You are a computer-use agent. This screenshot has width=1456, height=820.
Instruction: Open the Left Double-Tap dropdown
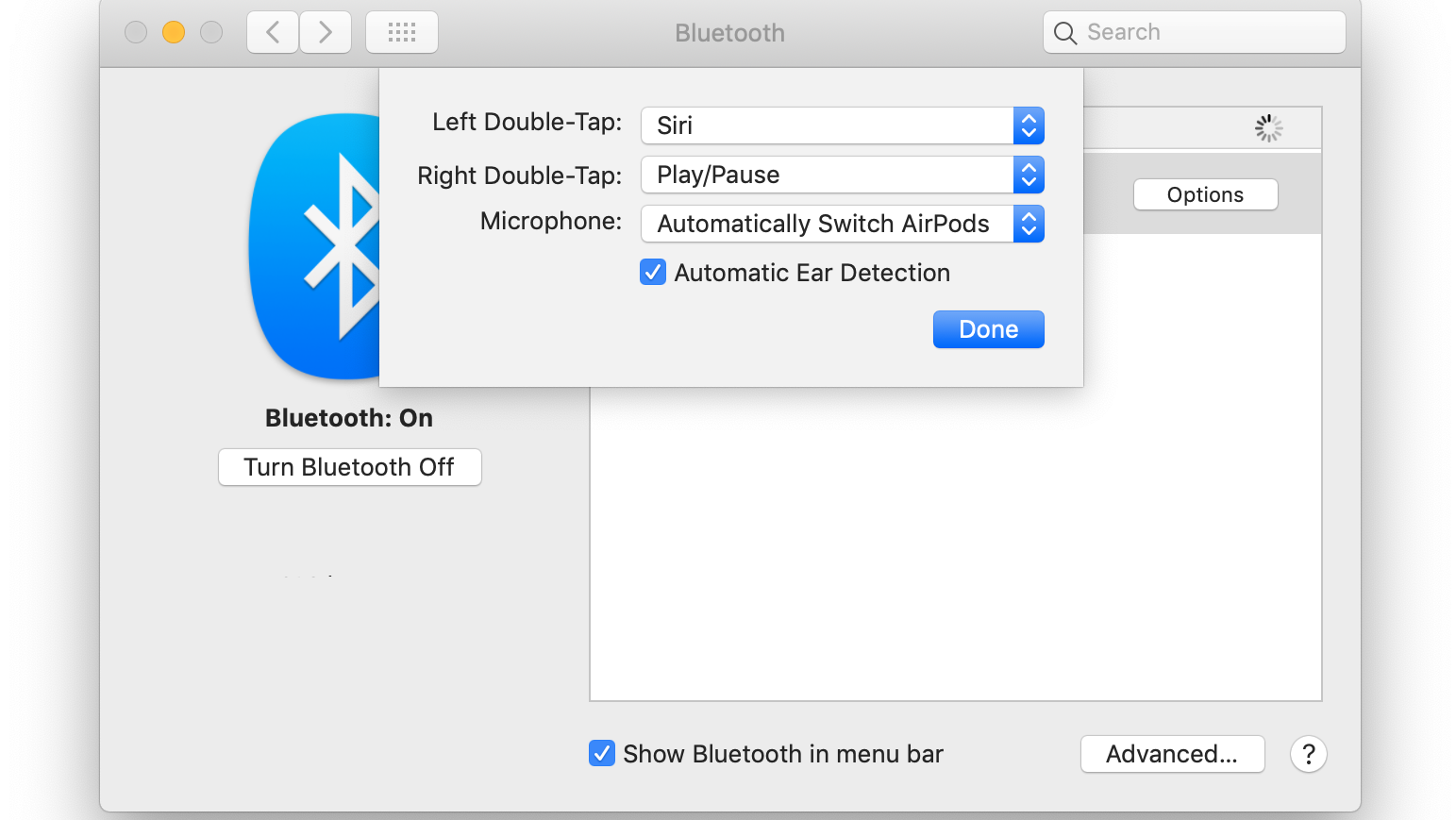(1029, 126)
